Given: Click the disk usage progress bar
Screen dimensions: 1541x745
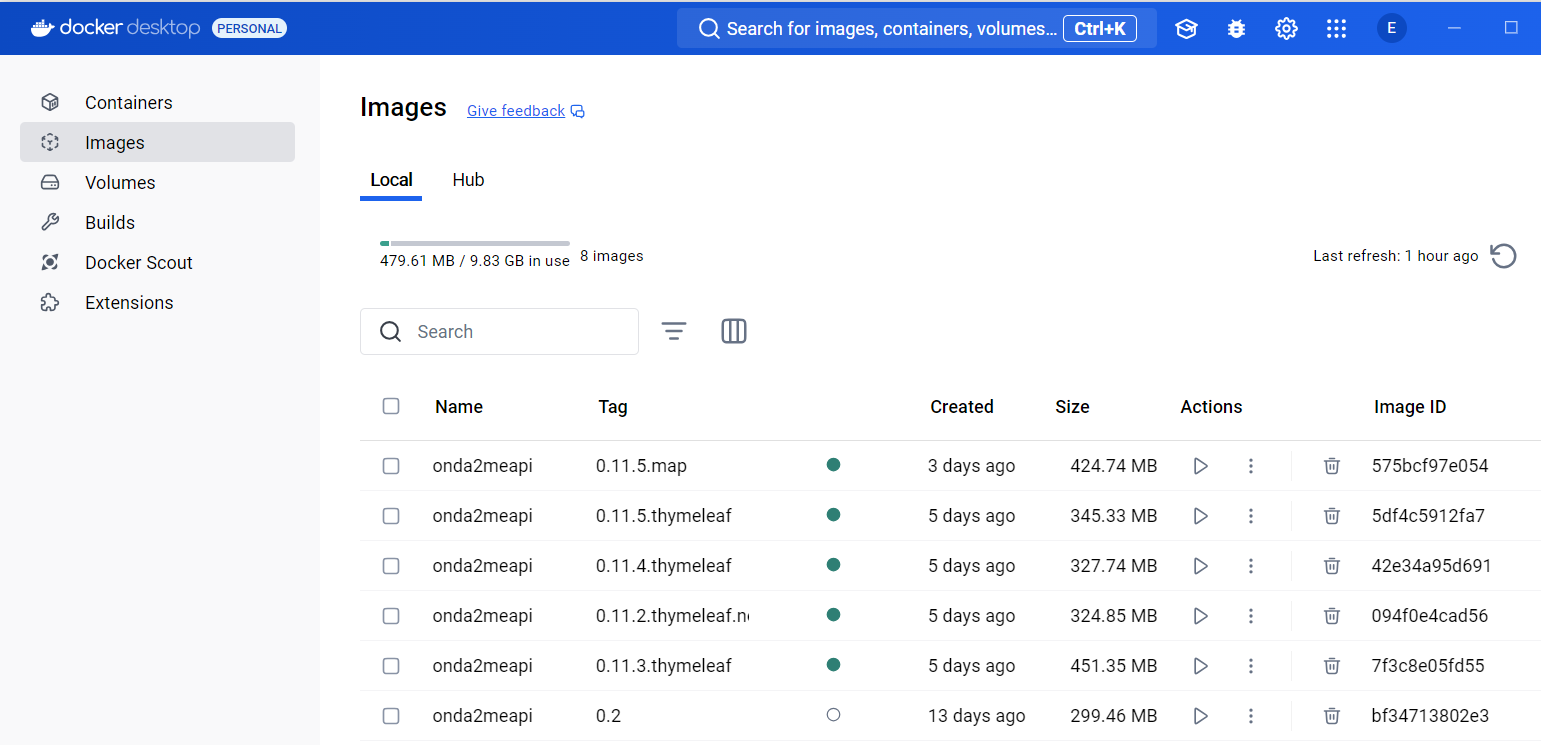Looking at the screenshot, I should tap(475, 243).
